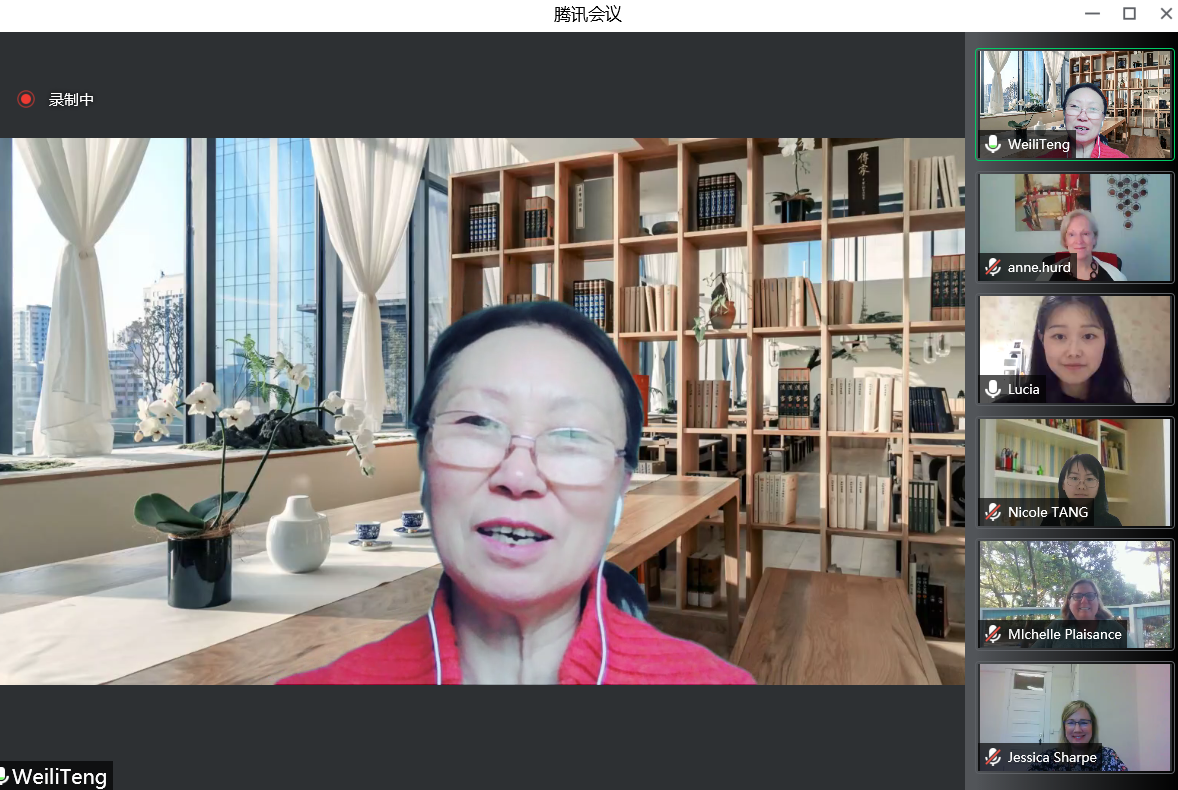1178x790 pixels.
Task: Click Nicole TANG's muted microphone icon
Action: (993, 513)
